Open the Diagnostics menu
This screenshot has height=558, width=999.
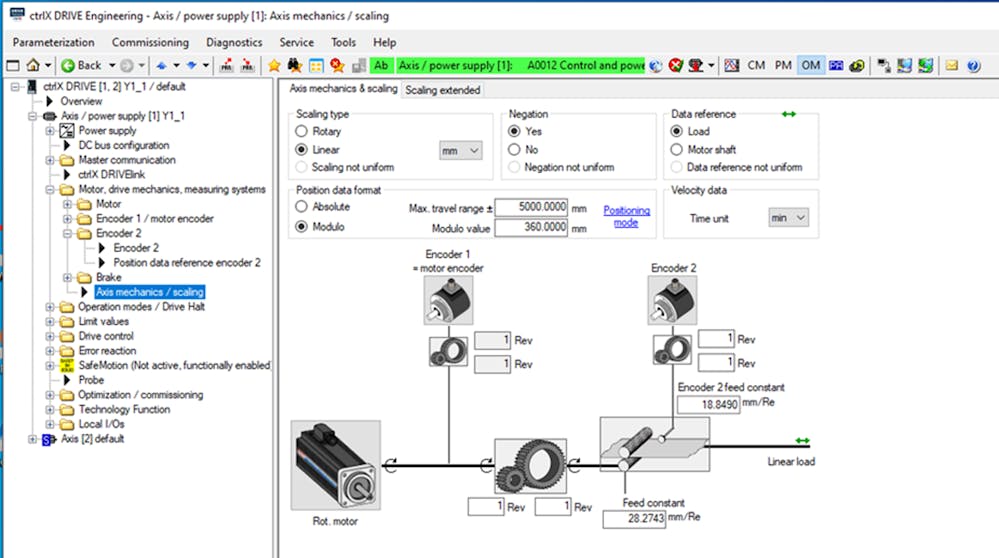(234, 42)
